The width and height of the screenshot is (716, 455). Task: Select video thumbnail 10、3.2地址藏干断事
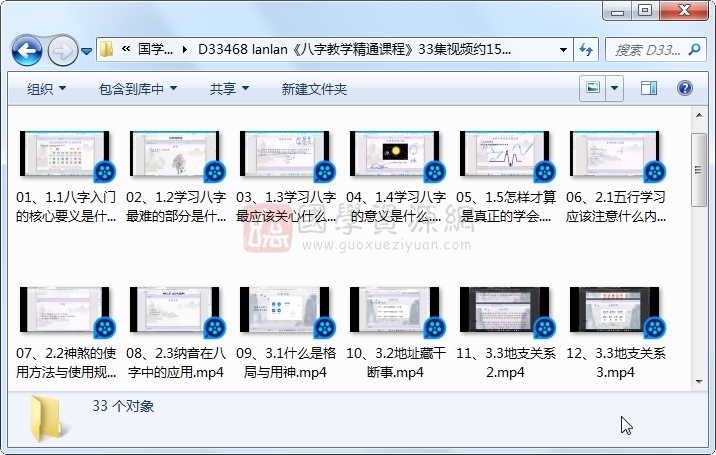pyautogui.click(x=396, y=312)
